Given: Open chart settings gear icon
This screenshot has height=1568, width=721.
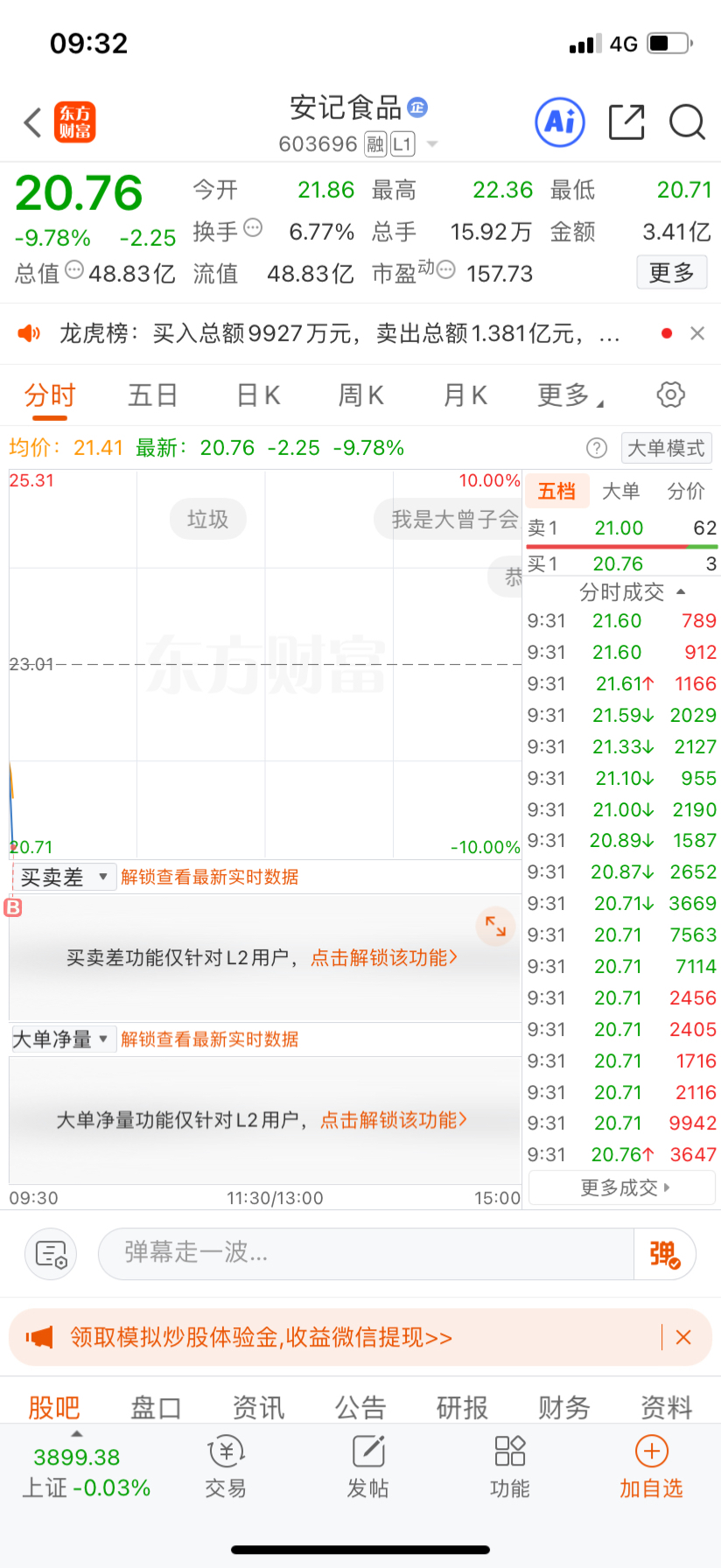Looking at the screenshot, I should click(671, 395).
